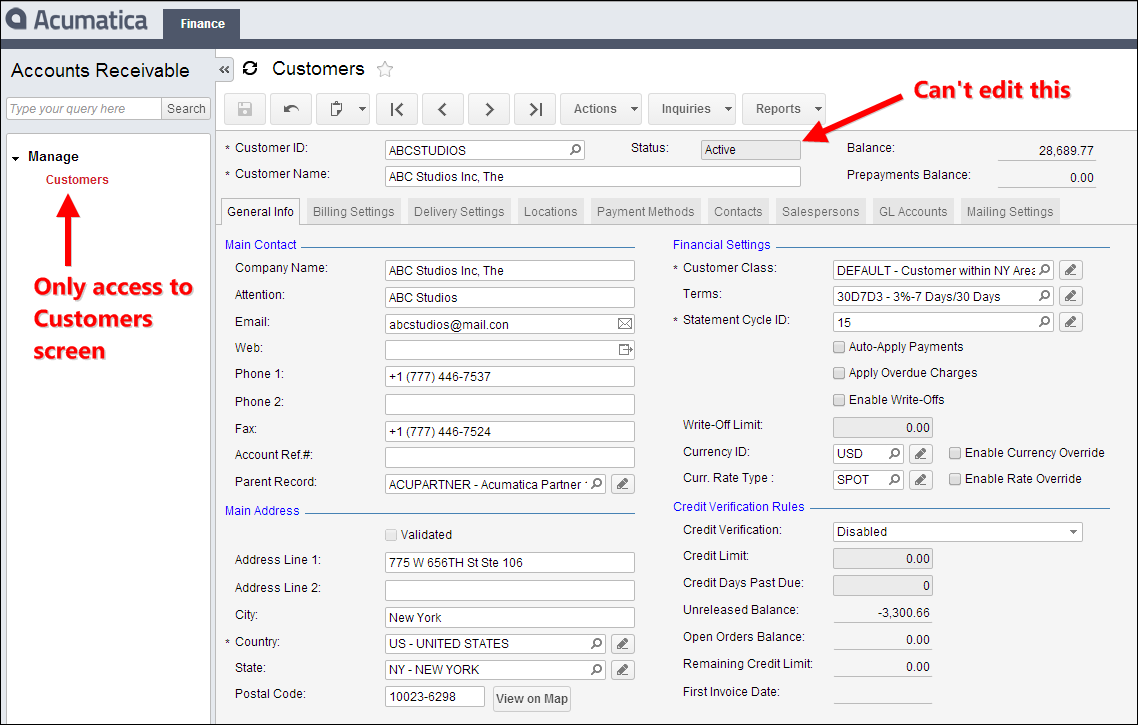
Task: Click the Email input field
Action: pos(500,324)
